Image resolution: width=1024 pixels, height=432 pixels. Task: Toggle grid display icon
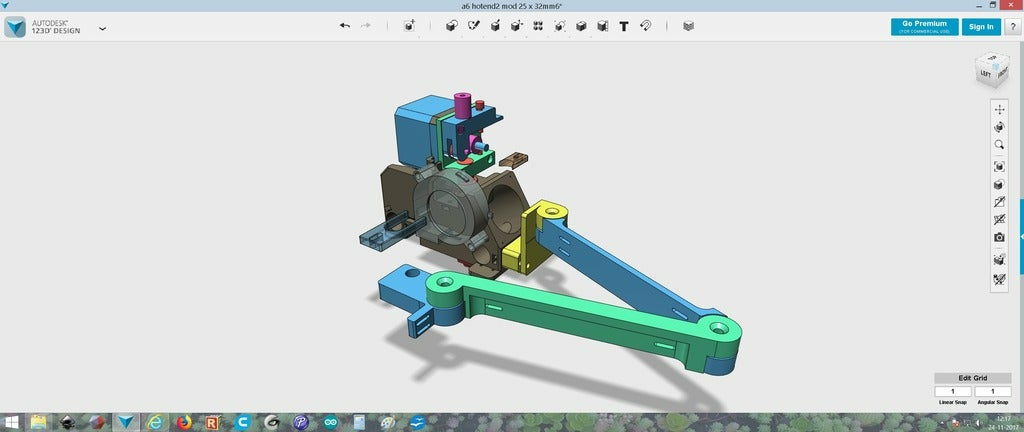click(999, 260)
